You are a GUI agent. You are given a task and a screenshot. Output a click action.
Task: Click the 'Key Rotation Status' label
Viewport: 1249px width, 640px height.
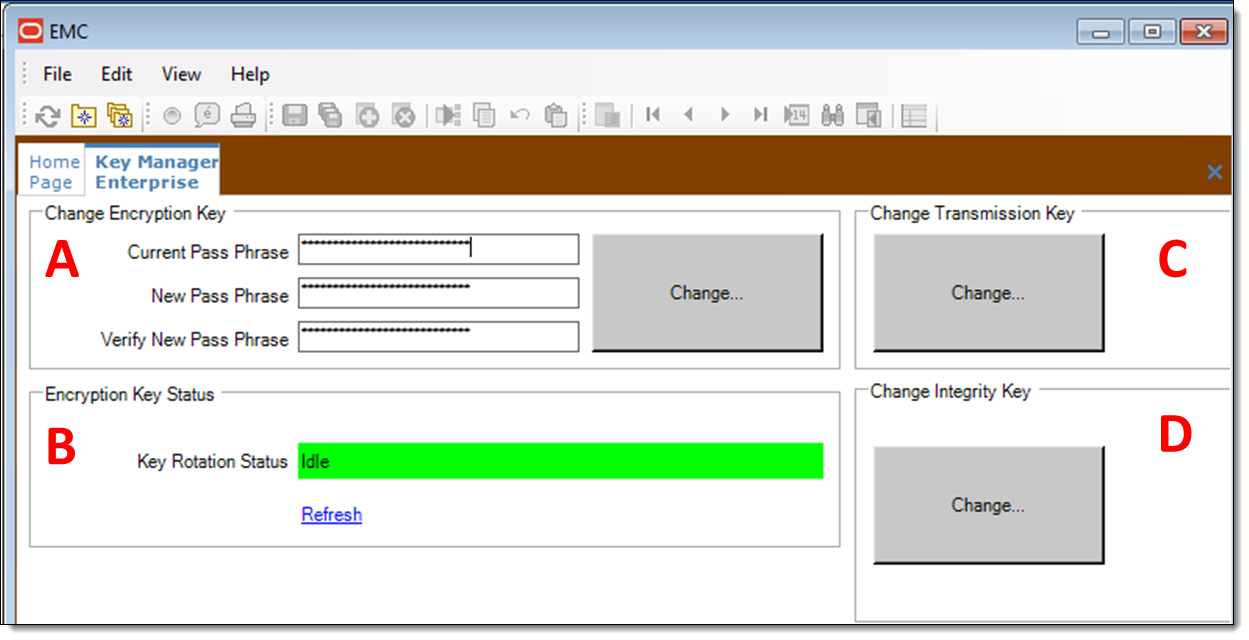[x=213, y=462]
